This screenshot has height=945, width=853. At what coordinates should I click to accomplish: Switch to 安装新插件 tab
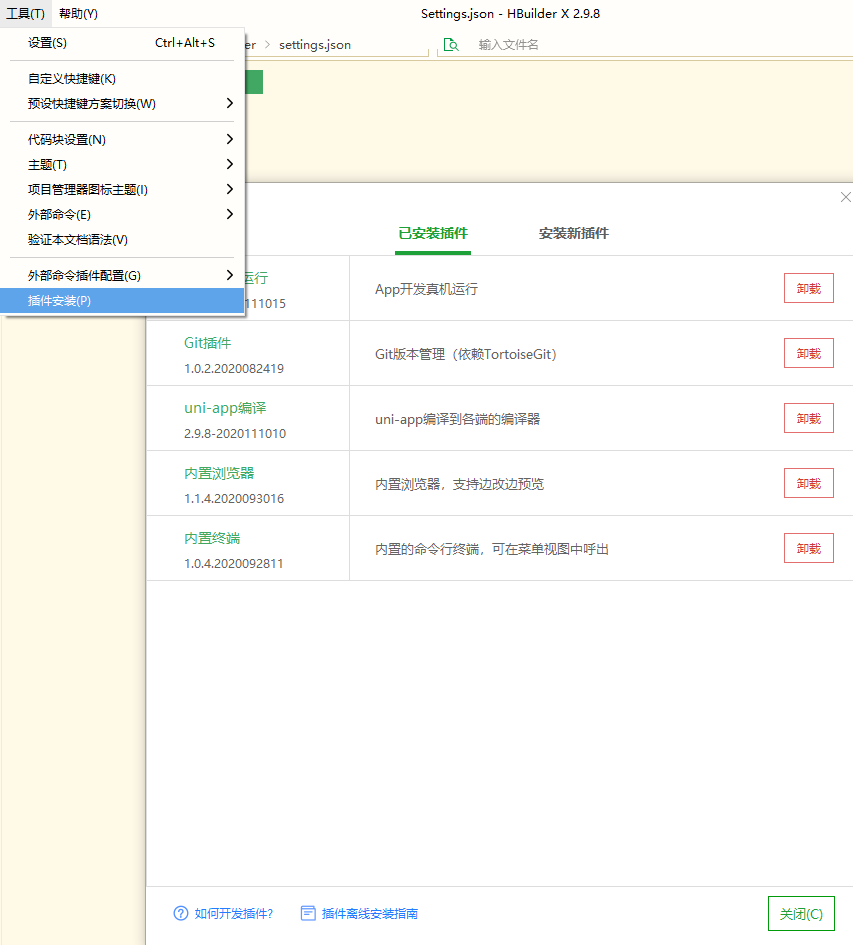point(573,233)
